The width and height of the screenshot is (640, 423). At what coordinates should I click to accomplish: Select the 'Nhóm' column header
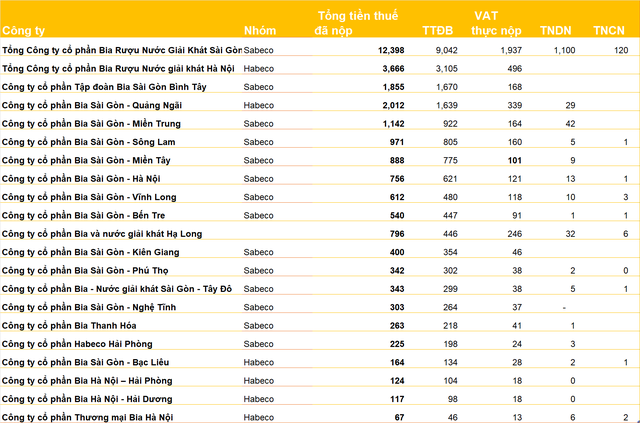tap(260, 31)
